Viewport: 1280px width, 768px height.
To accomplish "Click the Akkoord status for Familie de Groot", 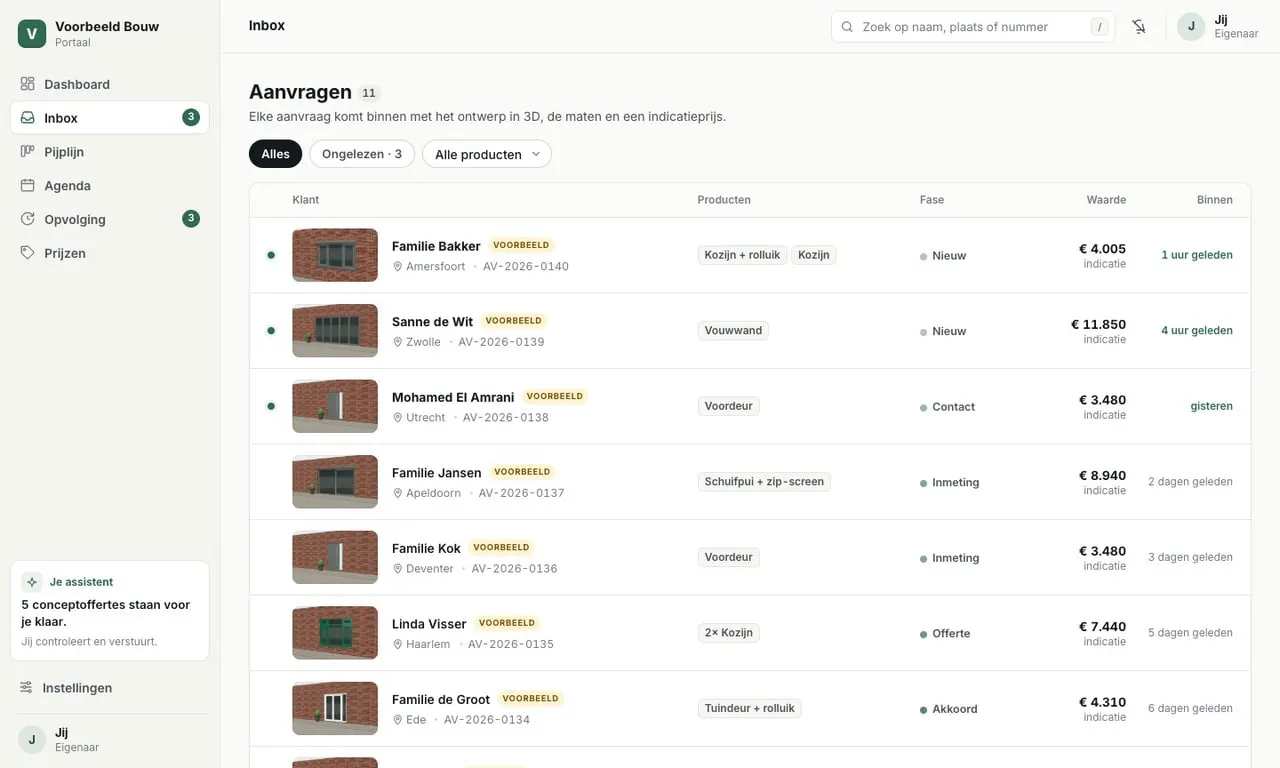I will tap(949, 709).
